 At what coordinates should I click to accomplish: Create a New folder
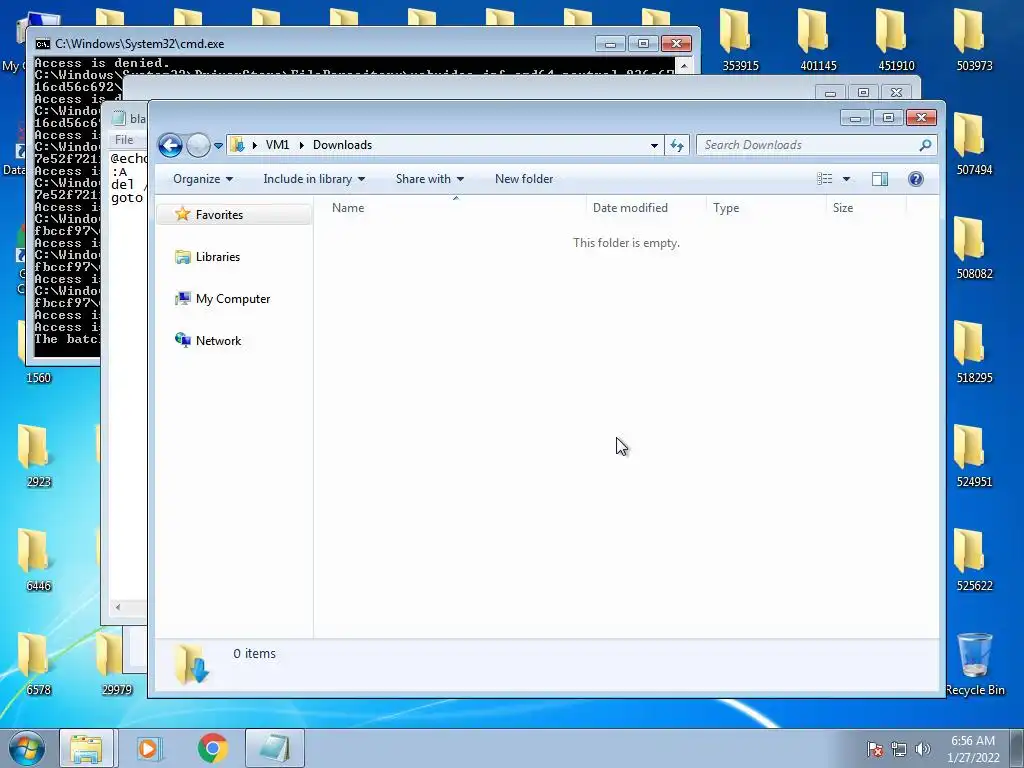pos(524,179)
